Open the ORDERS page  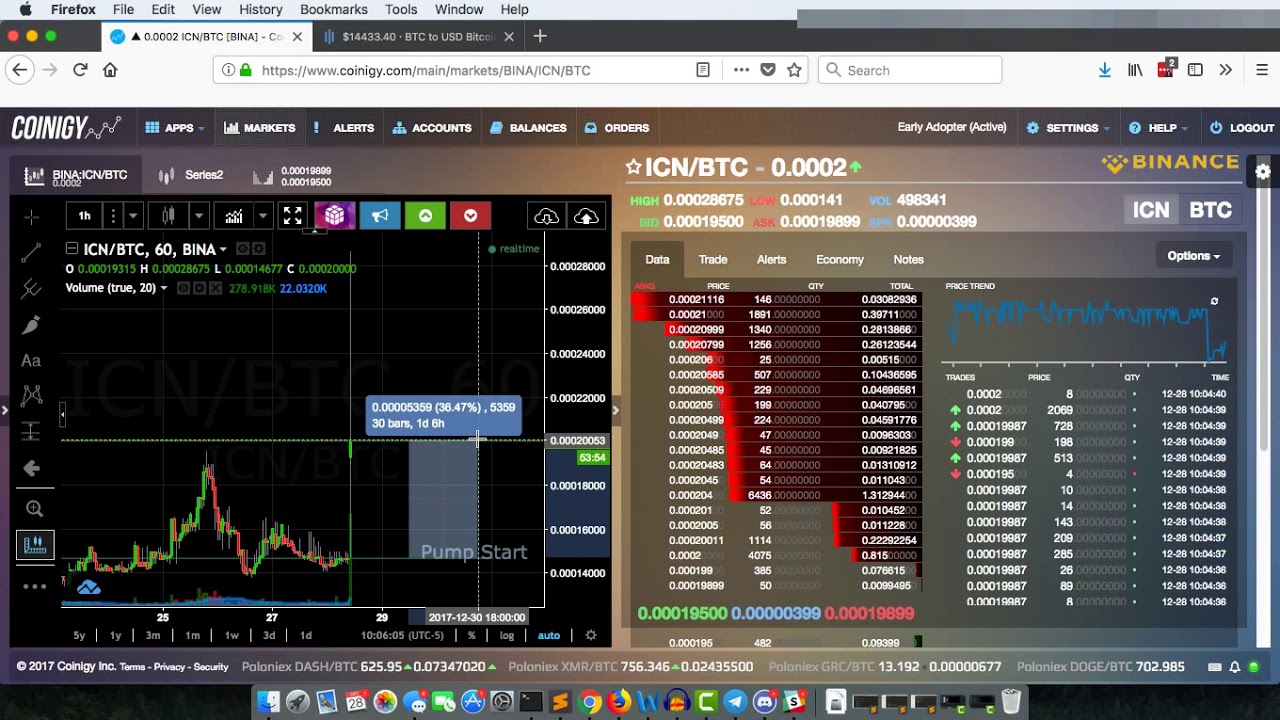click(617, 128)
